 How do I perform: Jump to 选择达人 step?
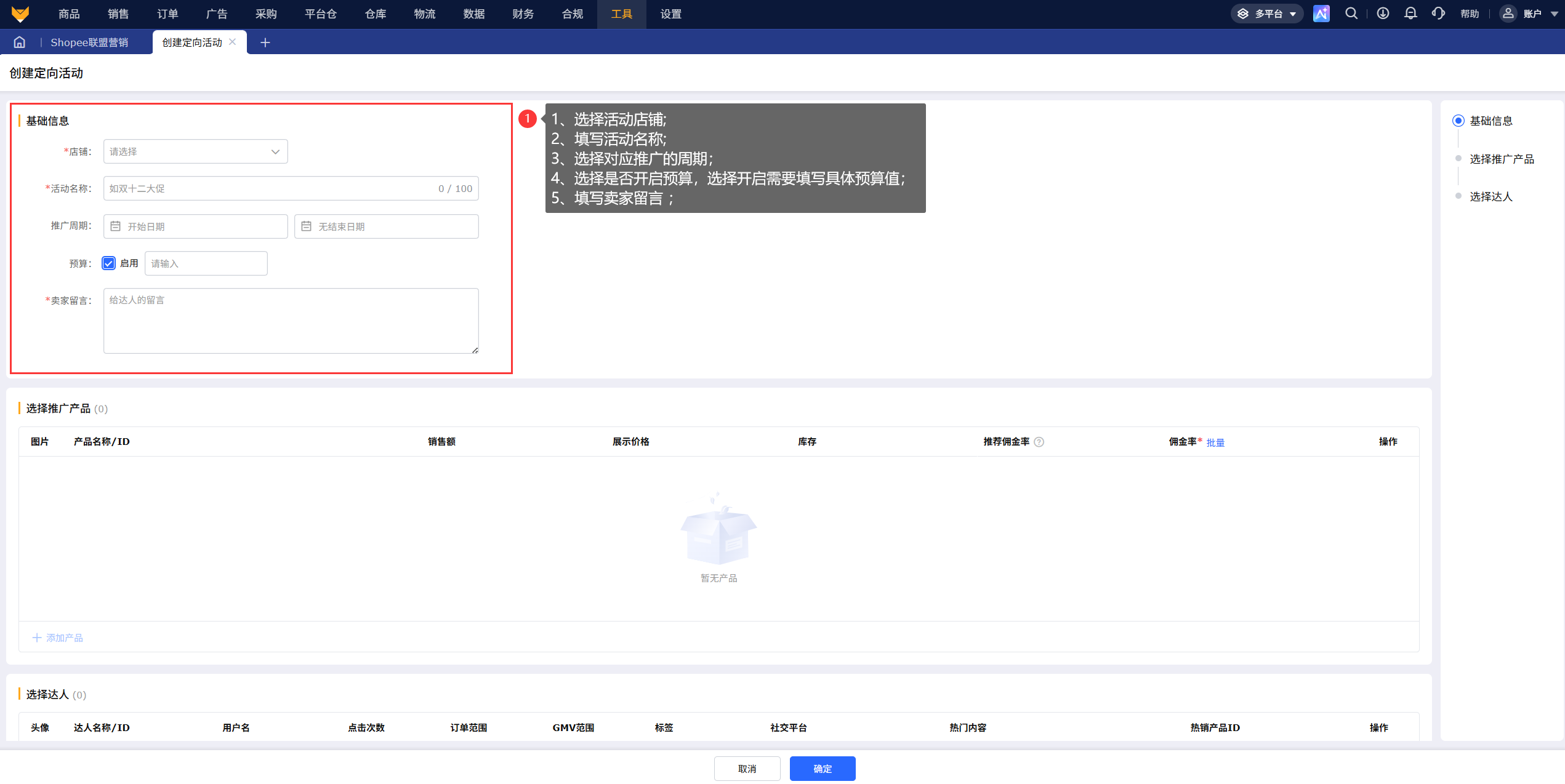1491,196
